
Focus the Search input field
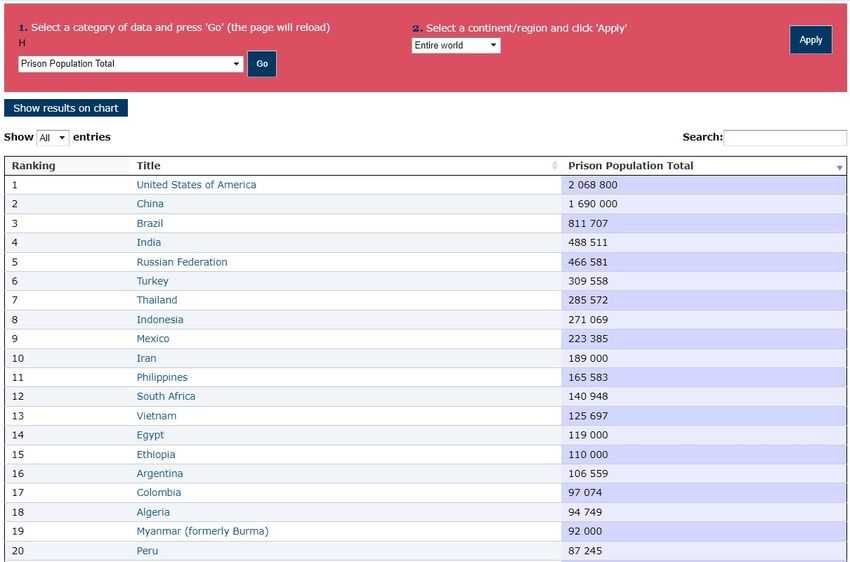click(784, 138)
